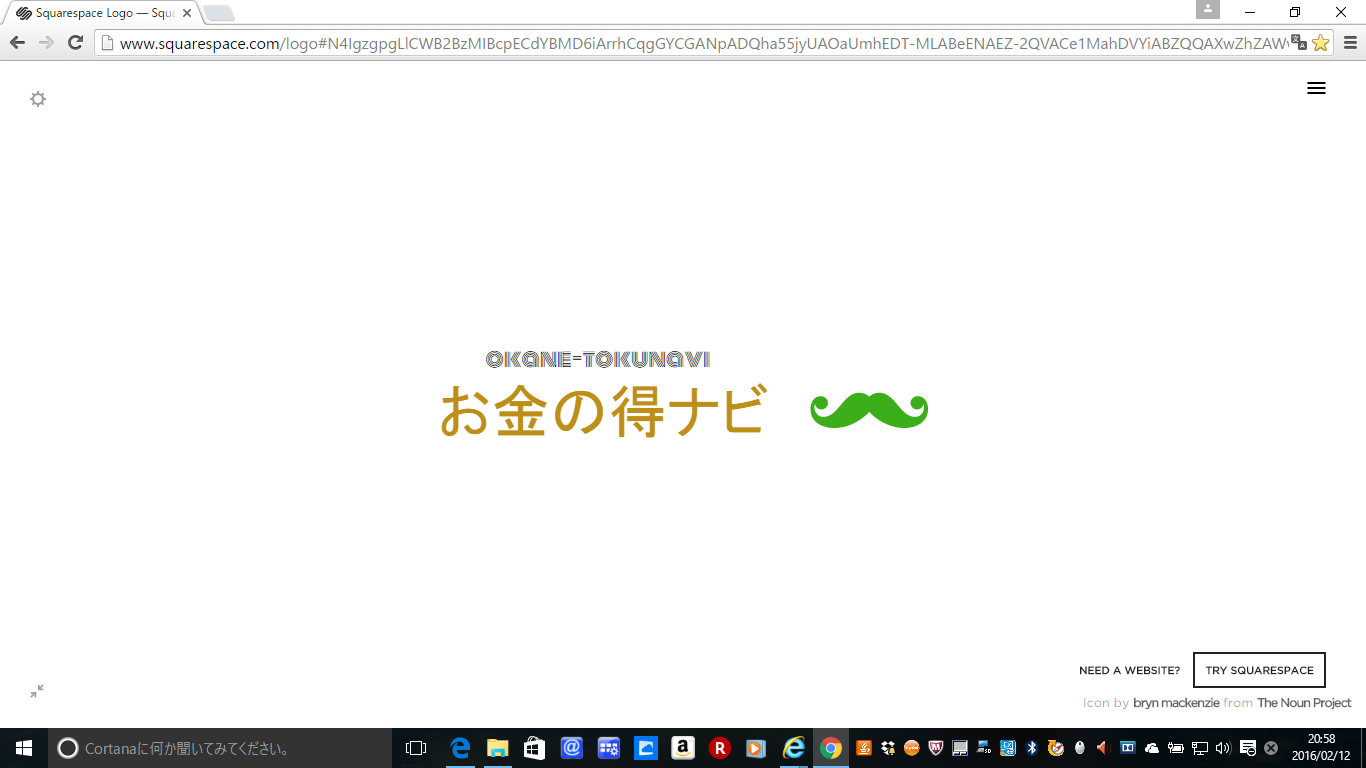
Task: Click the collapse fullscreen arrows icon
Action: tap(37, 691)
